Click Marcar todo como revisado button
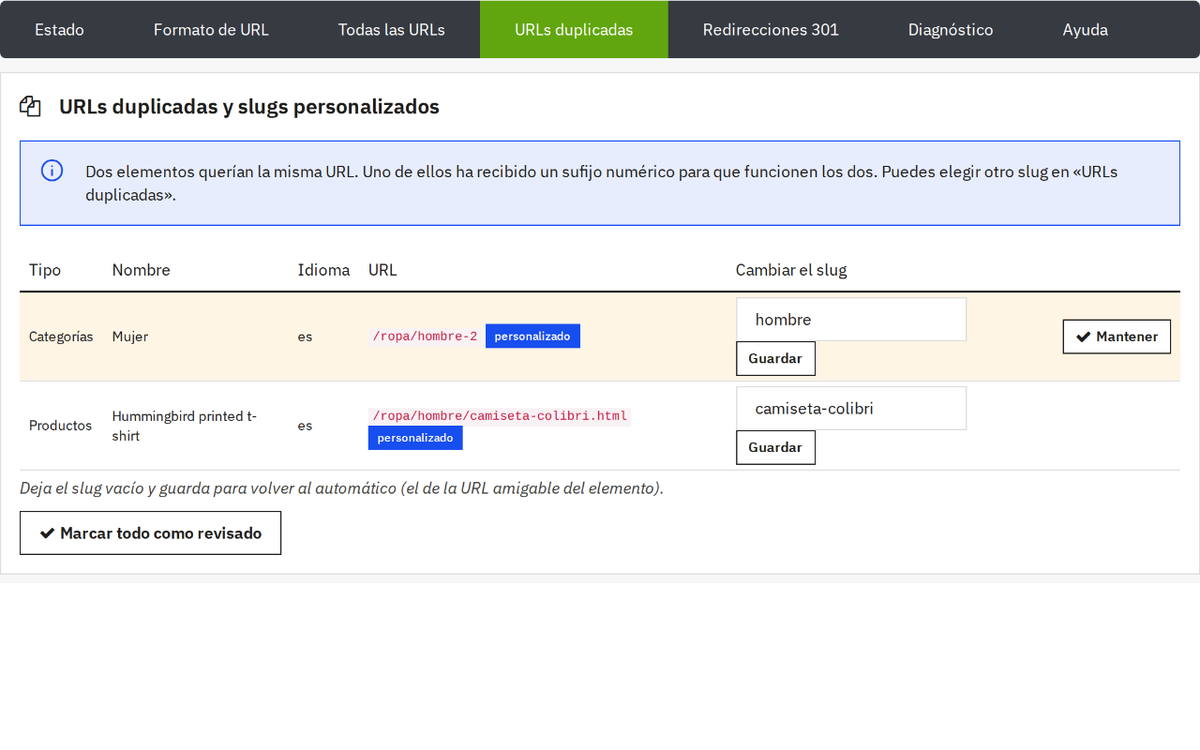 click(150, 533)
